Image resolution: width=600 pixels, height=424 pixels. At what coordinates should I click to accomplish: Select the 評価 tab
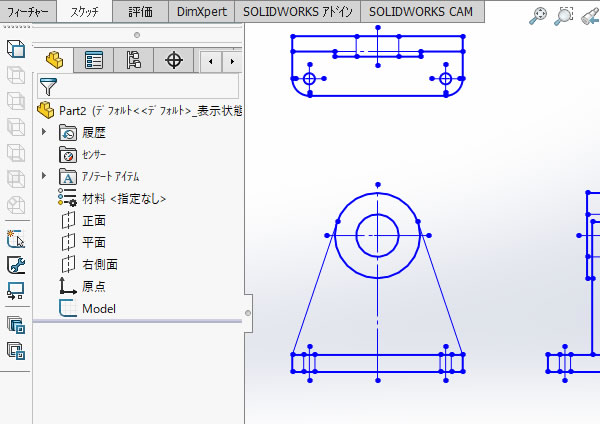140,11
